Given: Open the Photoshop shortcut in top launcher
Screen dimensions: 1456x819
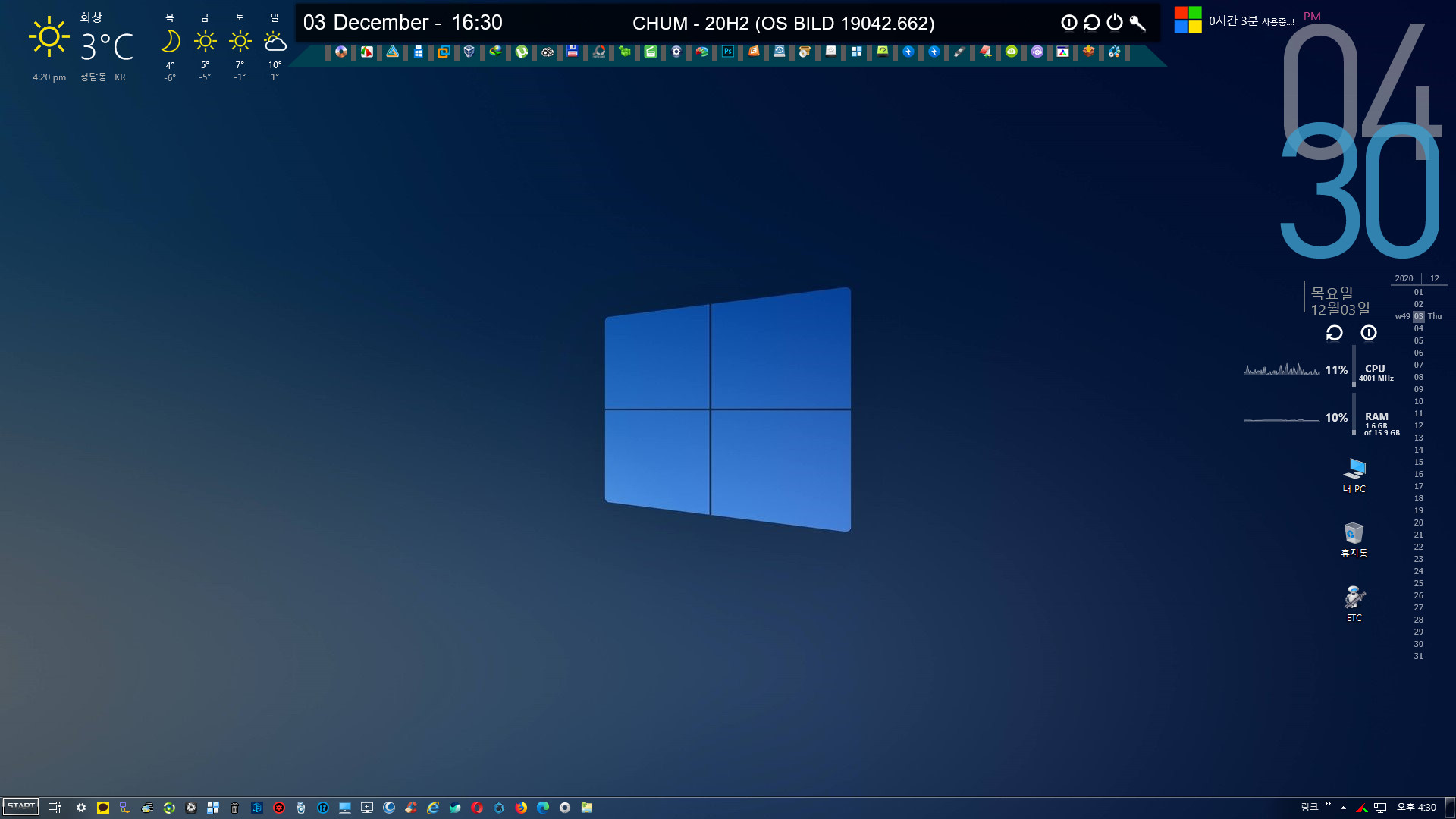Looking at the screenshot, I should 728,52.
